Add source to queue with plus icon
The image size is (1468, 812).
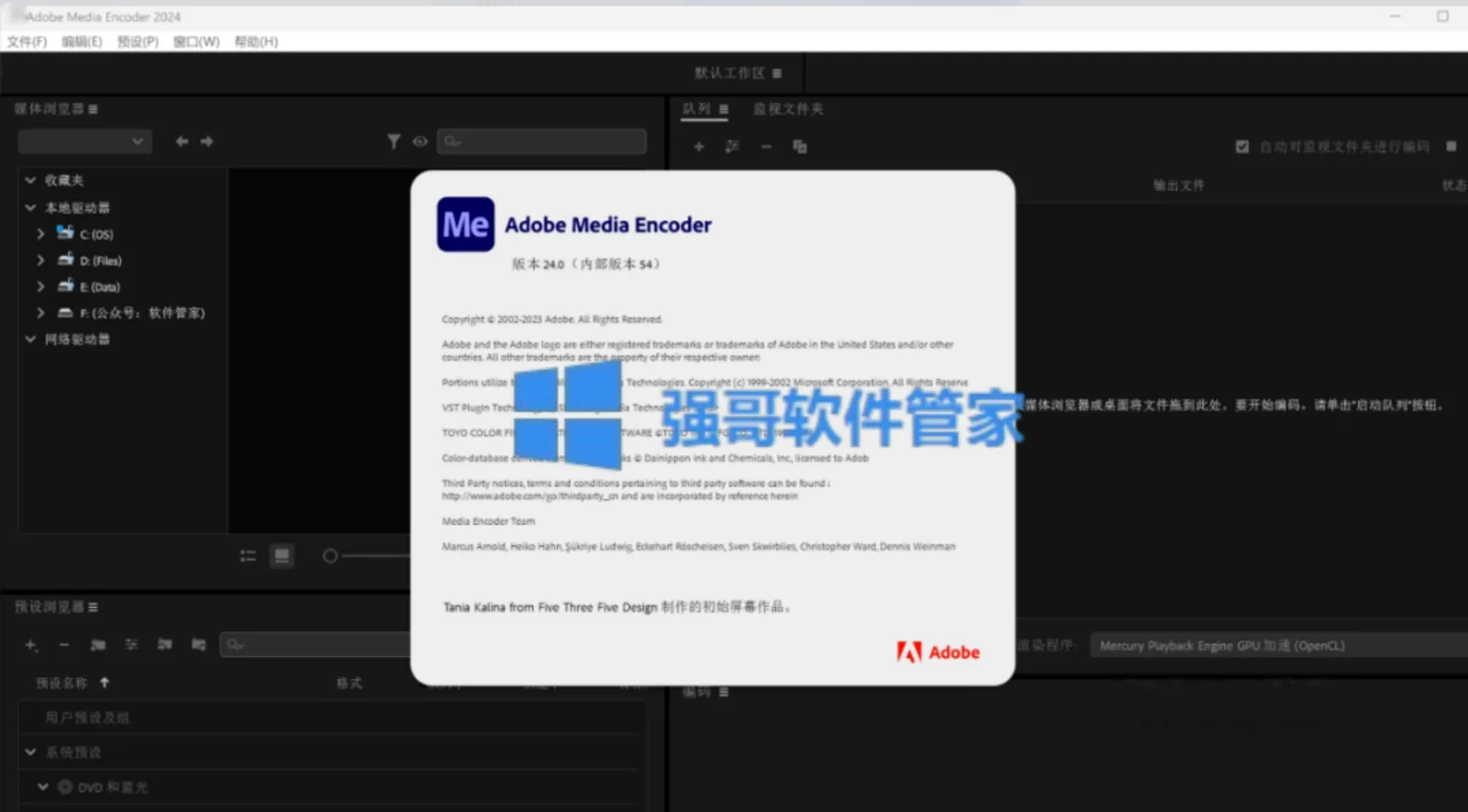coord(698,147)
